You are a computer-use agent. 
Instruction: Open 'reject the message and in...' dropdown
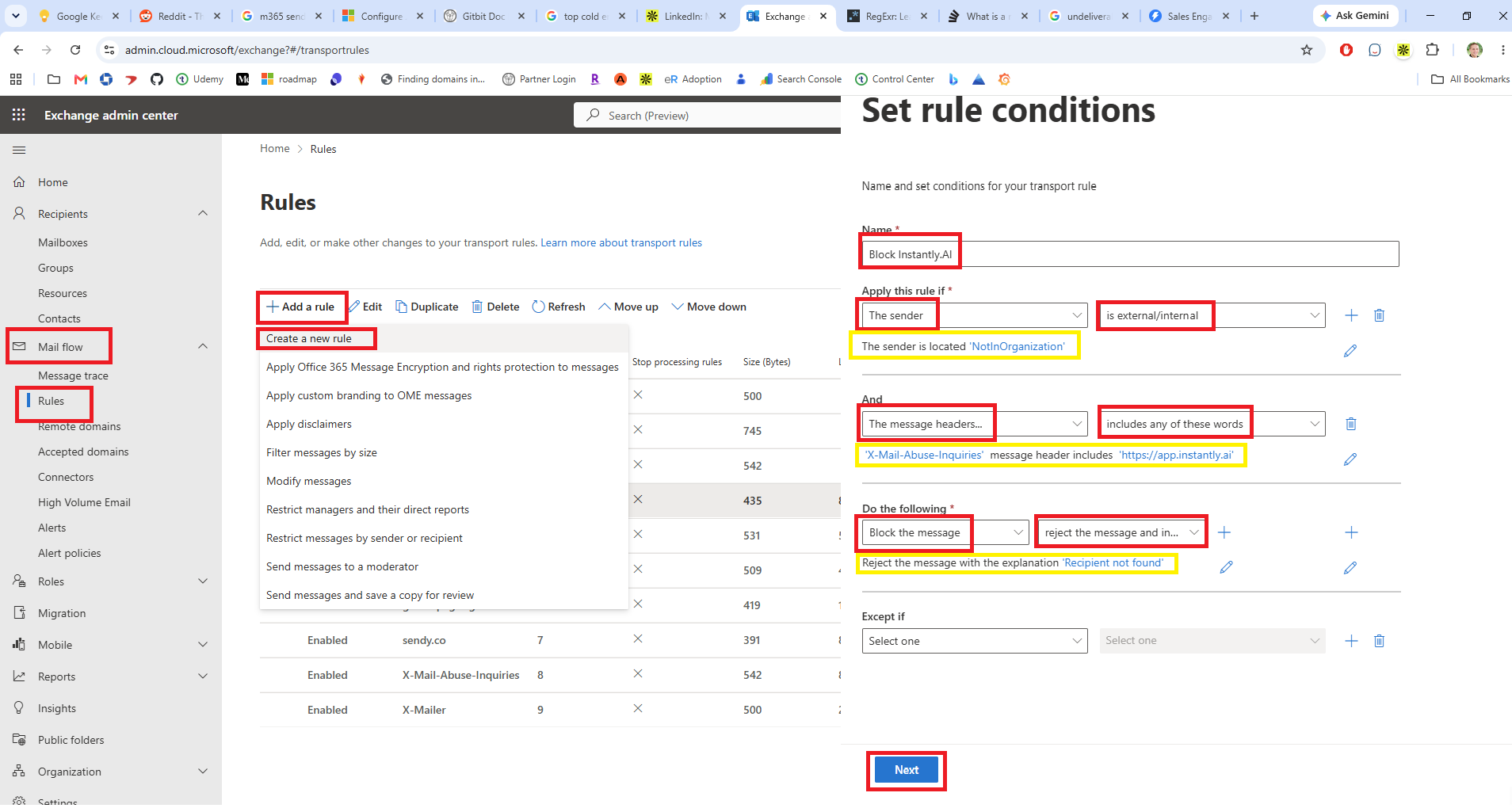(x=1121, y=532)
